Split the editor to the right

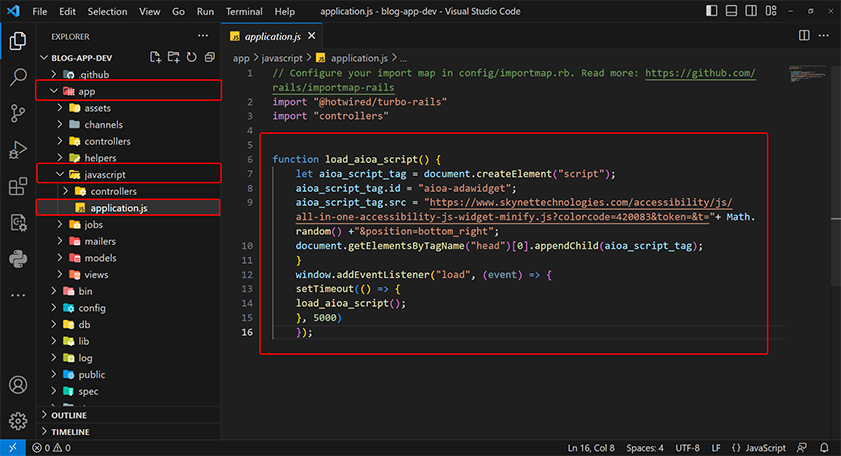tap(804, 36)
